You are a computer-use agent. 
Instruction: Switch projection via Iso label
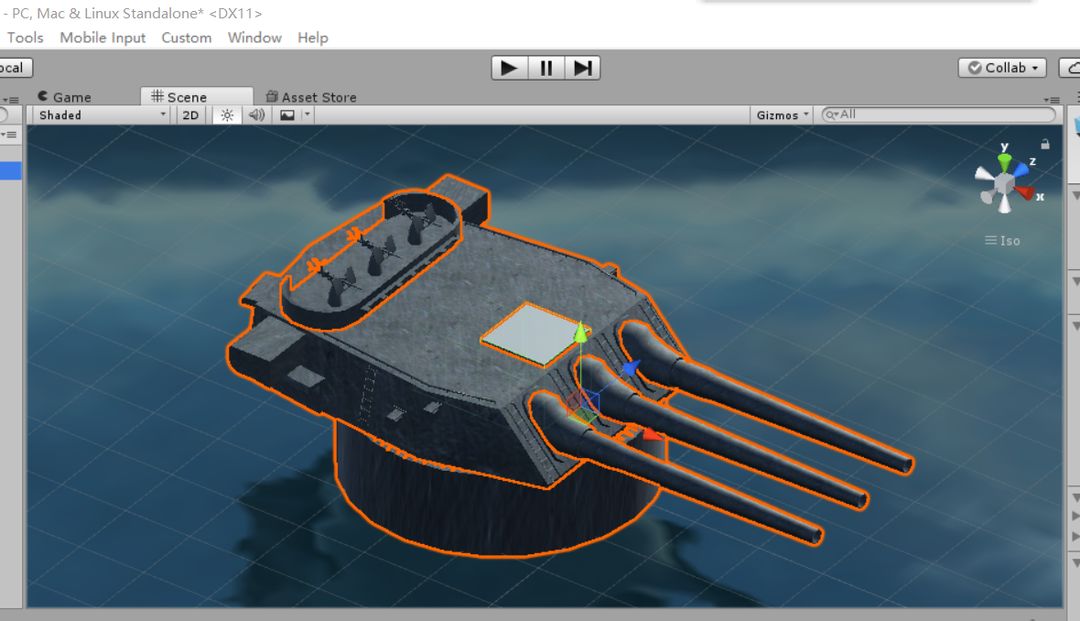(1003, 241)
